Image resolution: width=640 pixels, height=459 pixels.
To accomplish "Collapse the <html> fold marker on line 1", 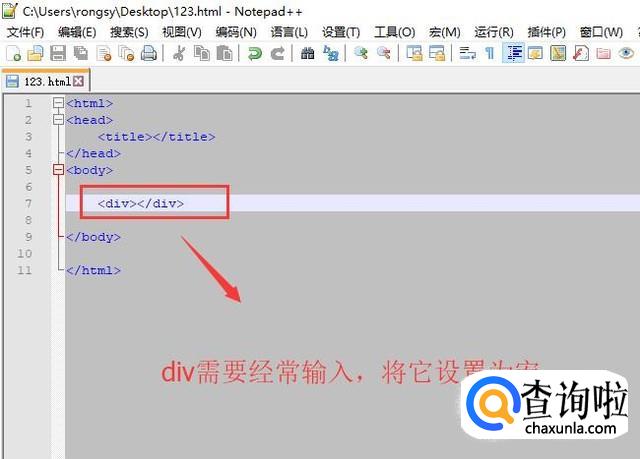I will point(58,103).
